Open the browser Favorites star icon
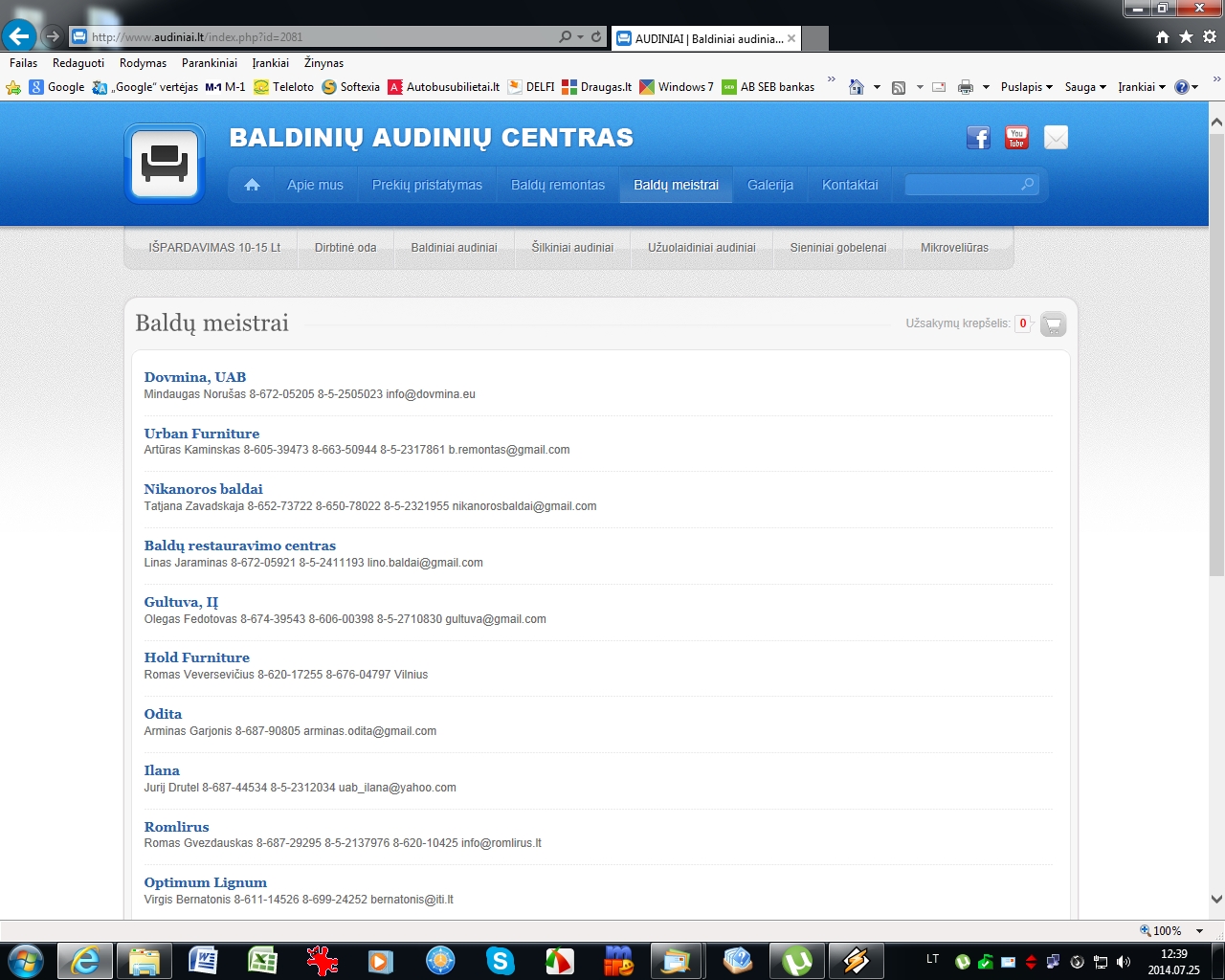This screenshot has width=1225, height=980. tap(1186, 36)
